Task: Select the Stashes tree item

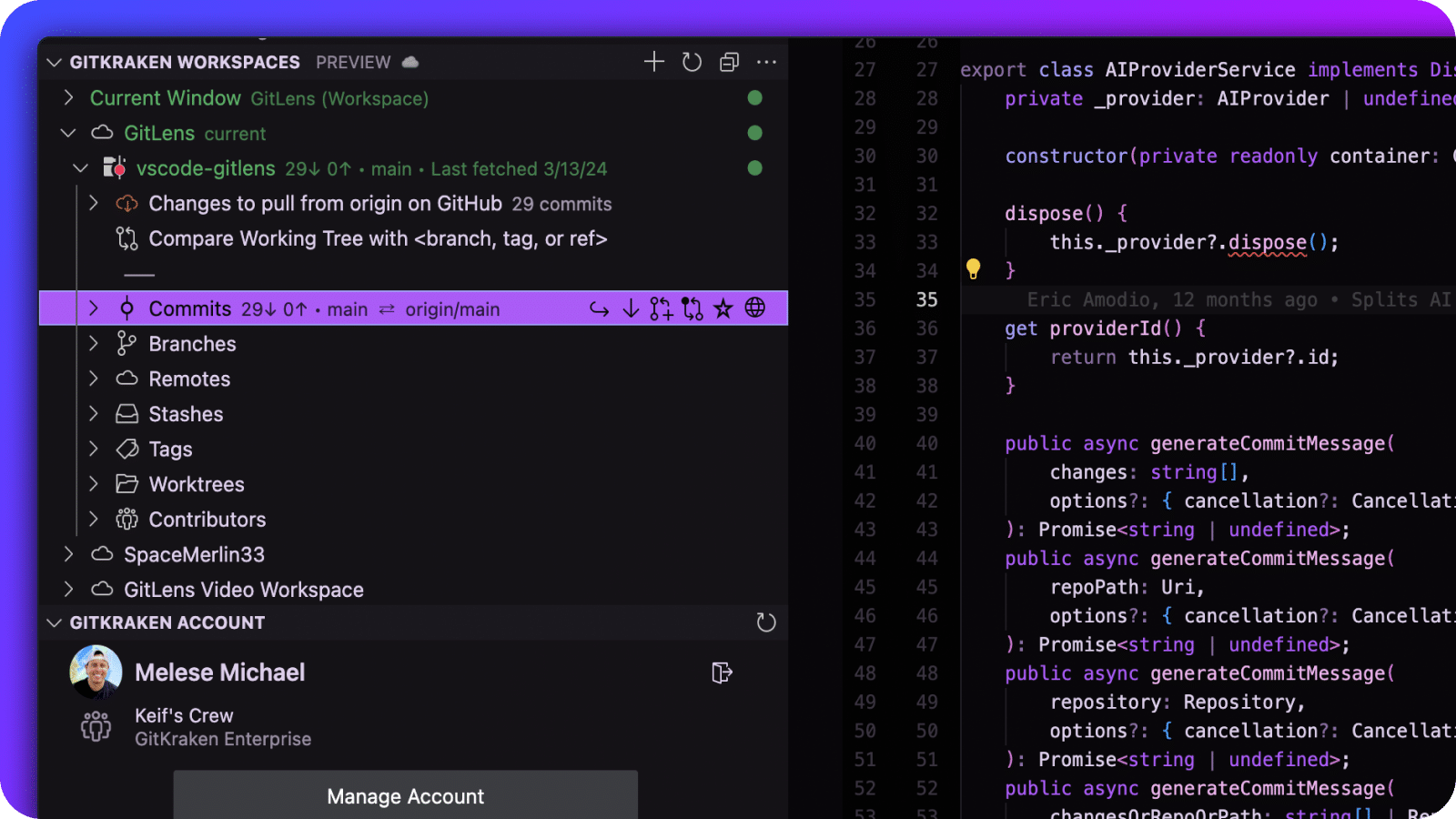Action: (x=186, y=413)
